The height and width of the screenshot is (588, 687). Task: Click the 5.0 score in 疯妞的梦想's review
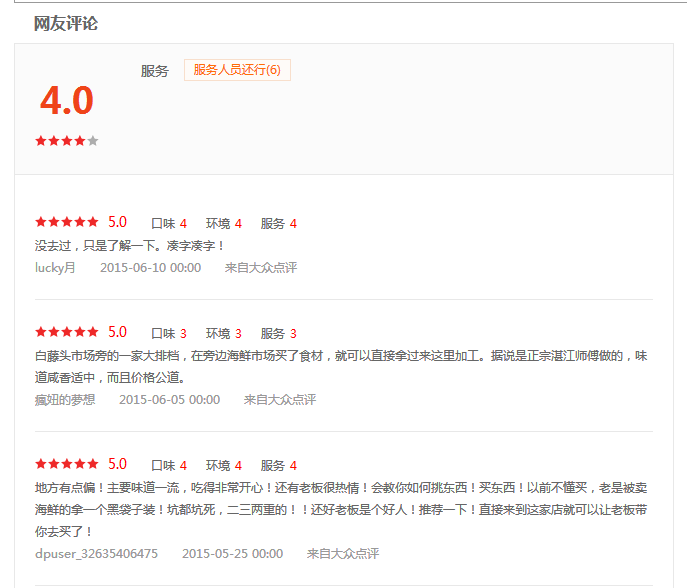(x=117, y=332)
